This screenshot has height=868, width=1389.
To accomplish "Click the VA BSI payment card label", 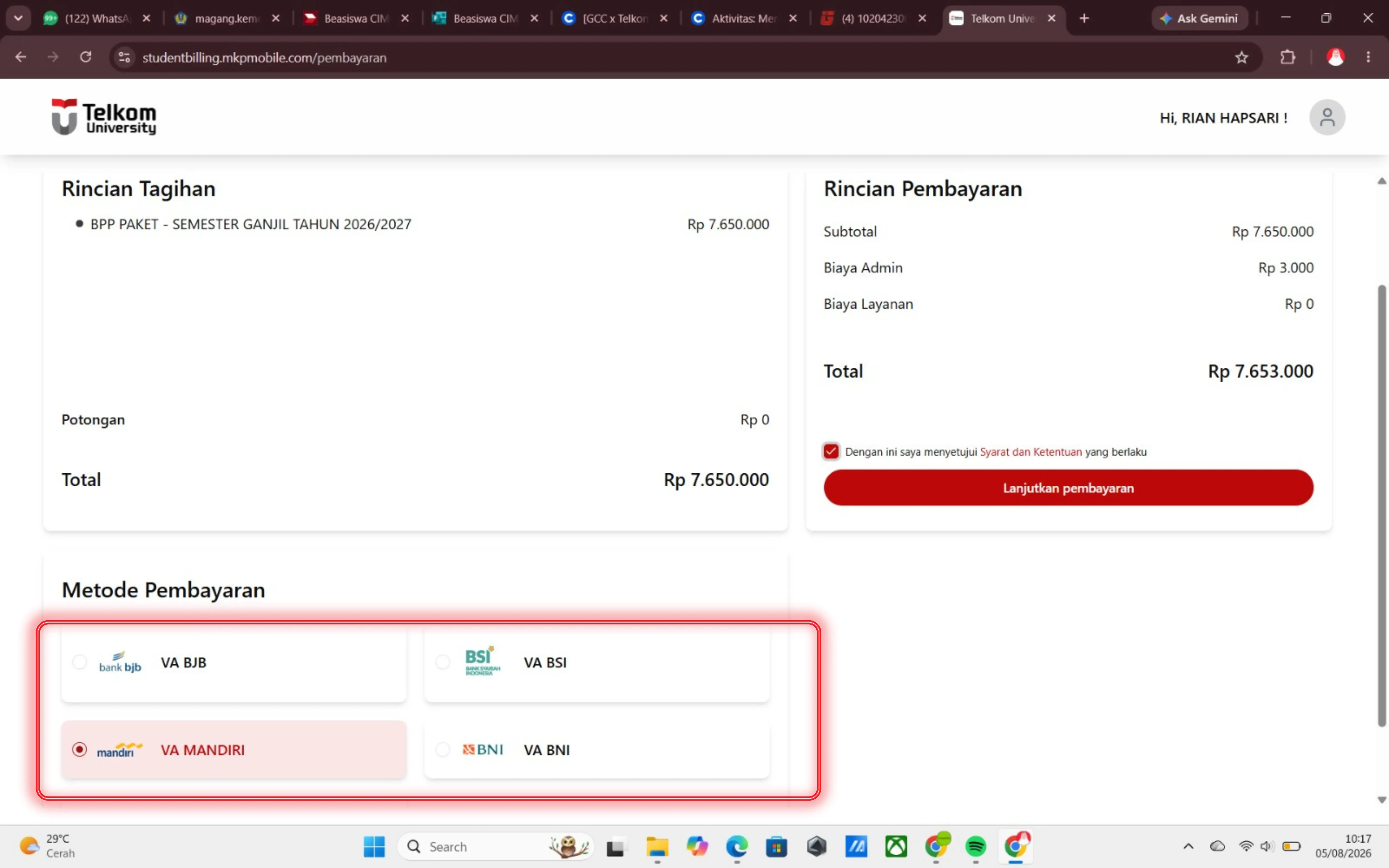I will [545, 662].
